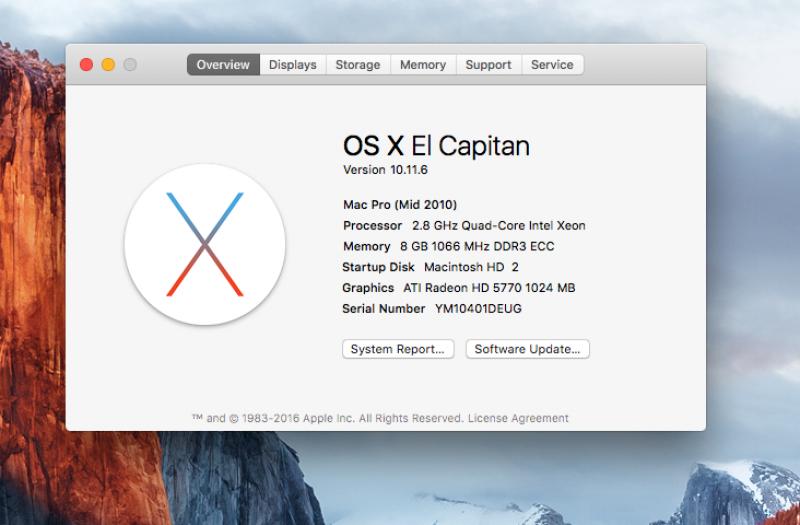Image resolution: width=800 pixels, height=525 pixels.
Task: Click the serial number YM10401DEUG
Action: point(478,309)
